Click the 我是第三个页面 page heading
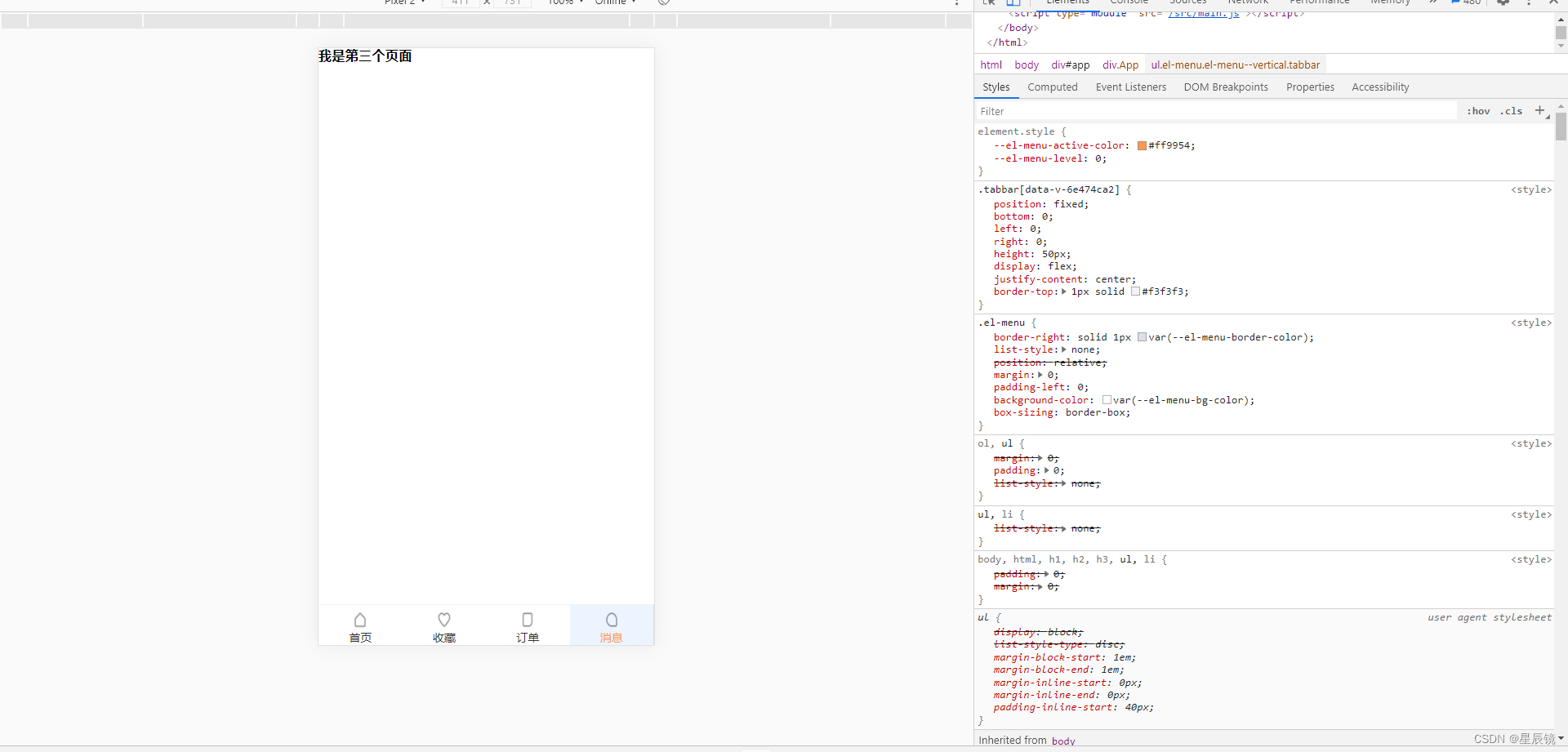 pos(365,56)
